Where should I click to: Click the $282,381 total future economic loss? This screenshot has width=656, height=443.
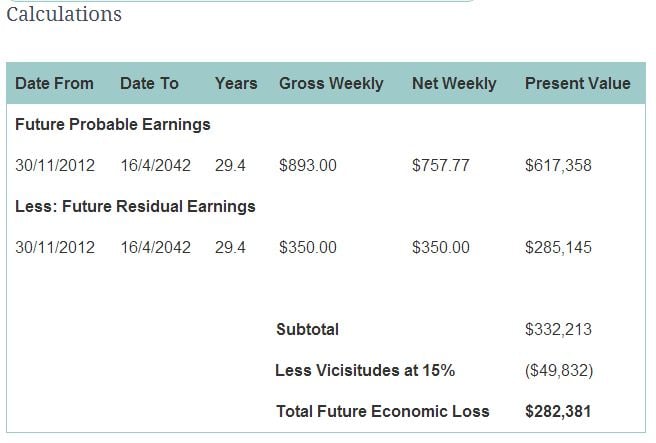(x=558, y=411)
